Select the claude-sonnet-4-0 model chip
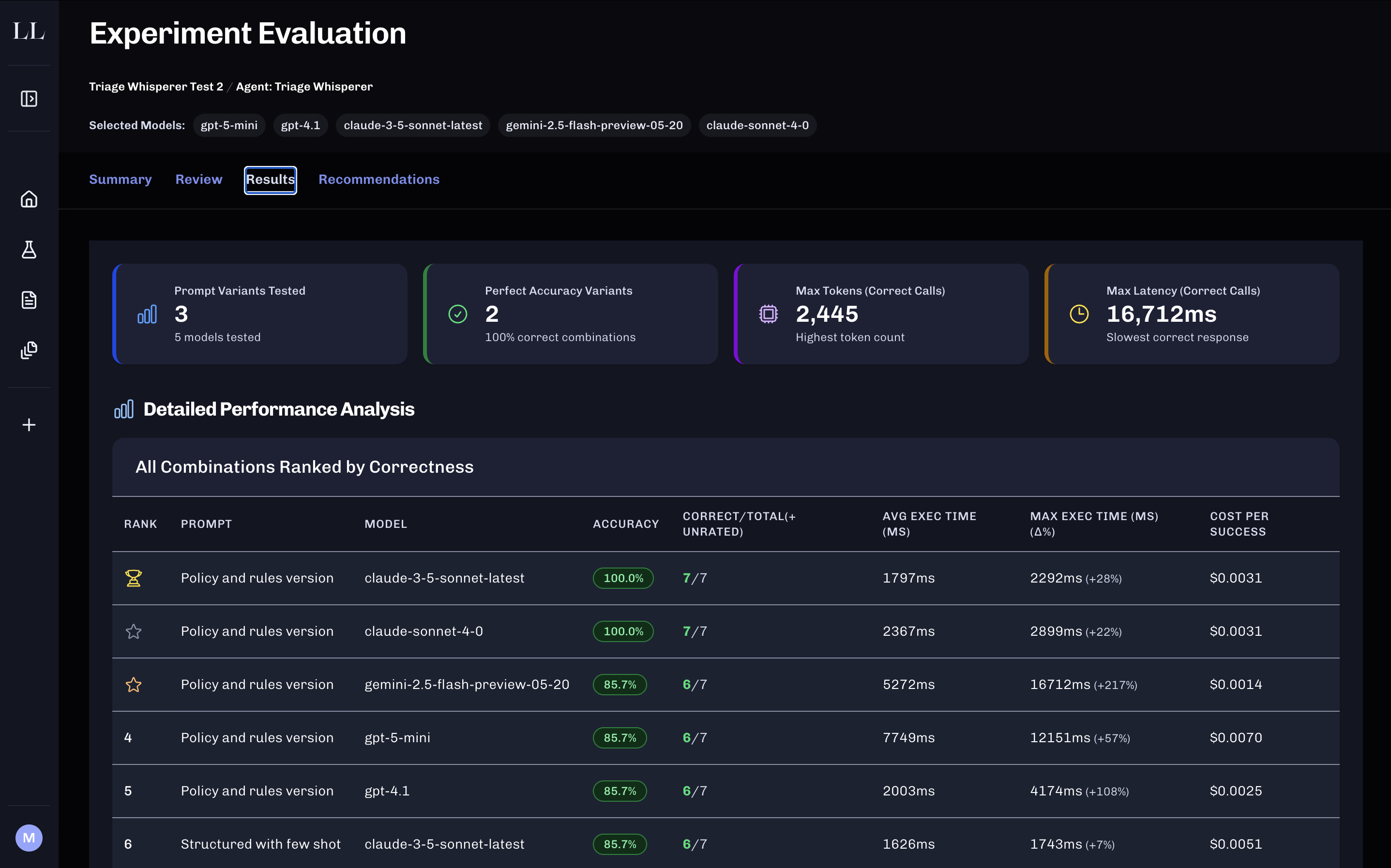The image size is (1391, 868). [x=756, y=125]
